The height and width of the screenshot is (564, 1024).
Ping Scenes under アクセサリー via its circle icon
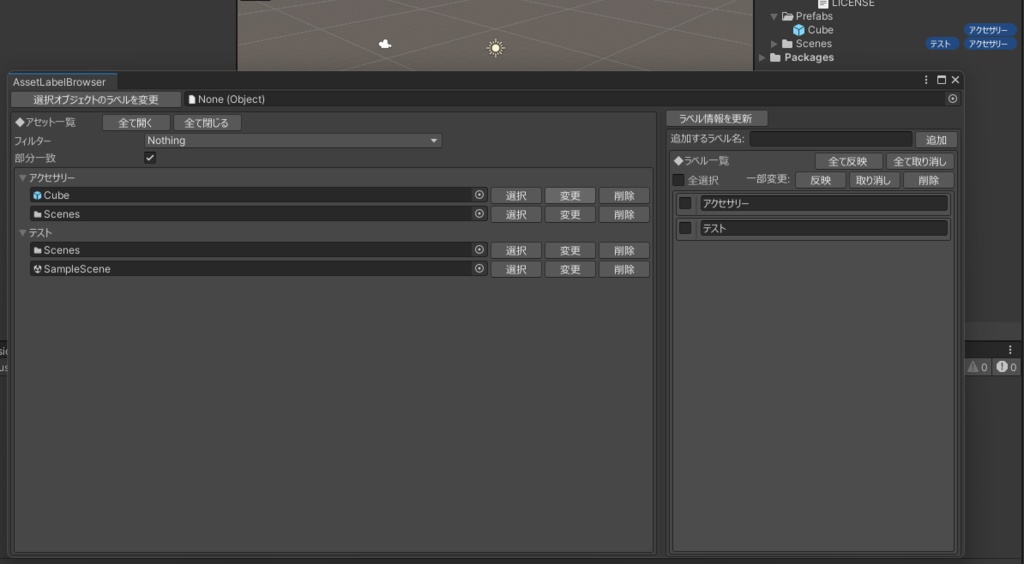(479, 214)
